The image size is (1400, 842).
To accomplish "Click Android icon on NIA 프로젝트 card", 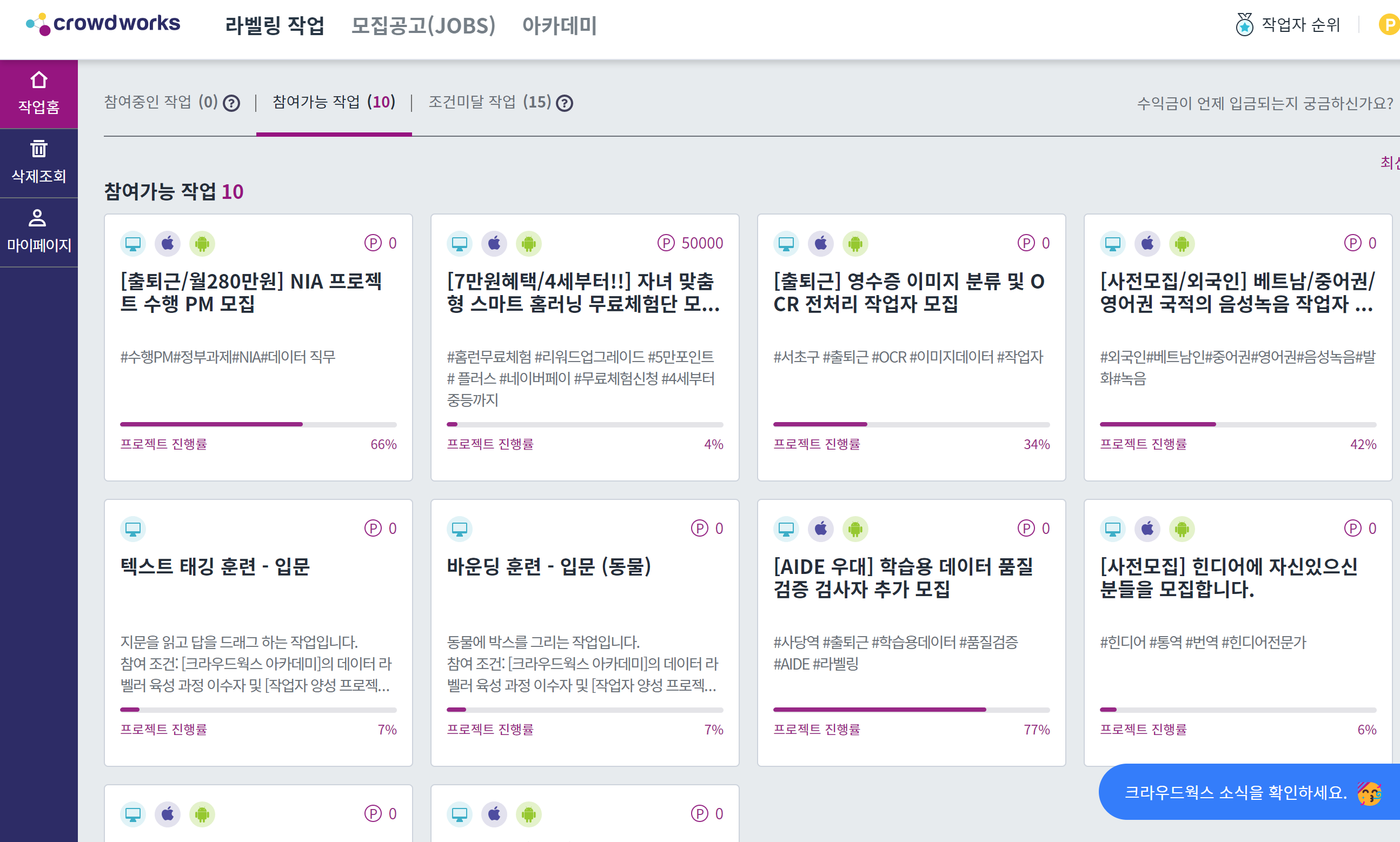I will 202,244.
